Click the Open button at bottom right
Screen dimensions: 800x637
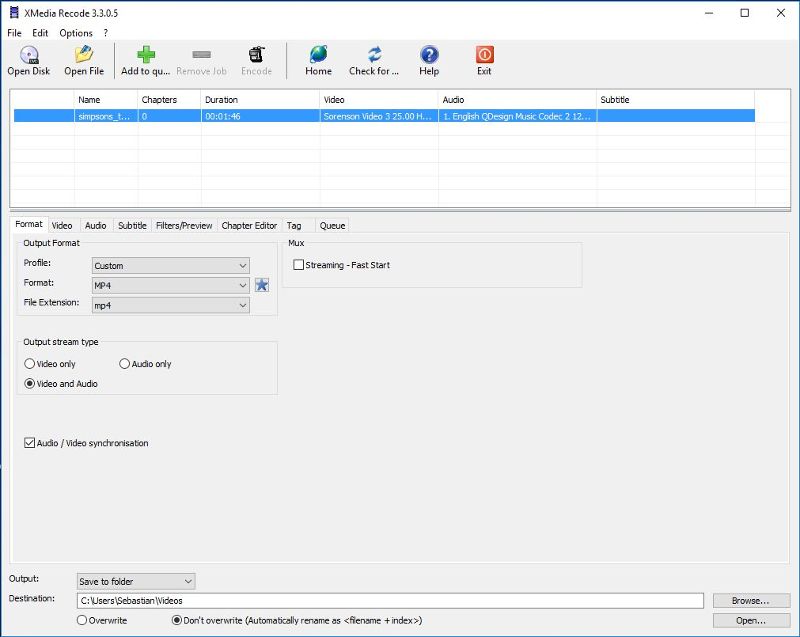pyautogui.click(x=751, y=621)
